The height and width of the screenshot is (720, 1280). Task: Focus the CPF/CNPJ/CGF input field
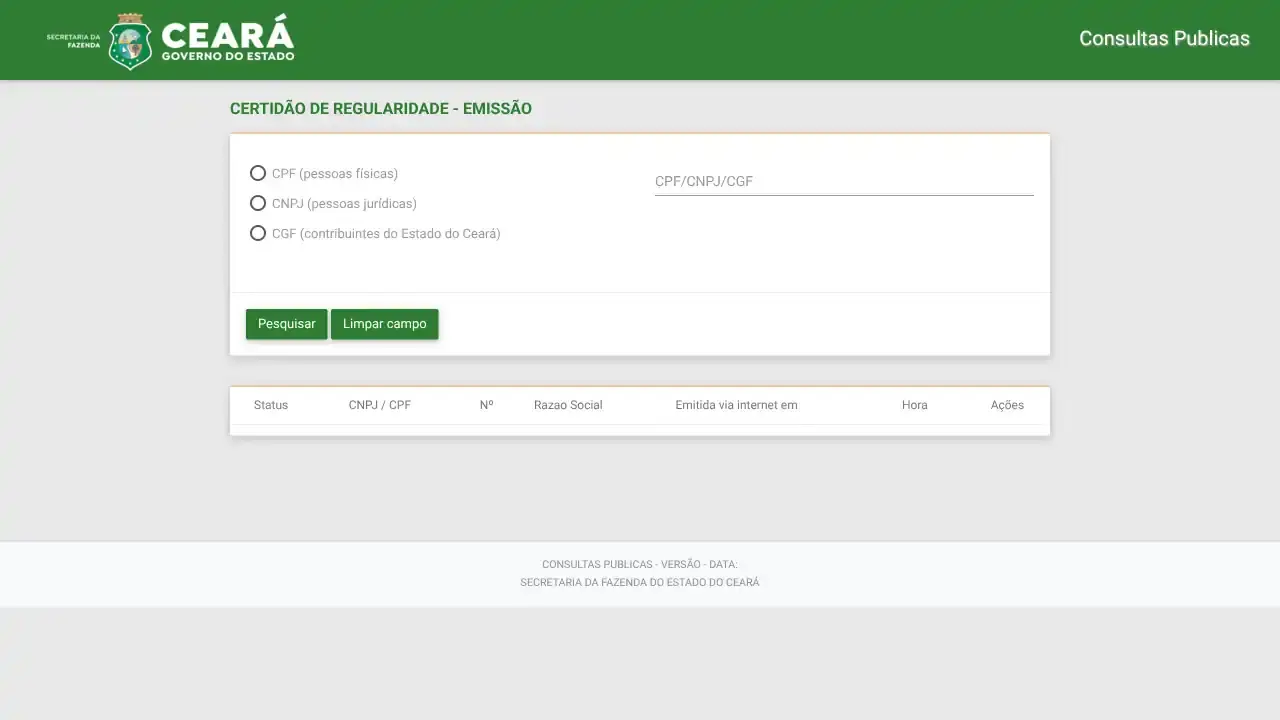click(x=843, y=181)
